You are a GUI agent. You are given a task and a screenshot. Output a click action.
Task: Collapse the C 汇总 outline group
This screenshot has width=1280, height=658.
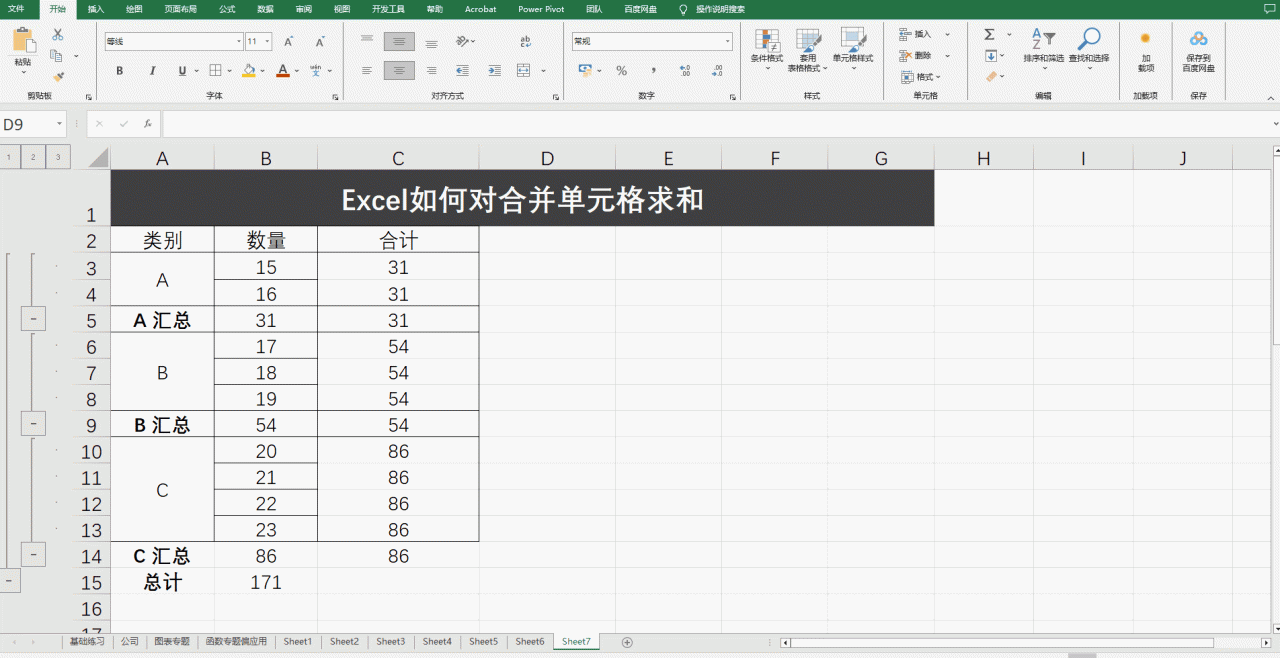coord(33,555)
